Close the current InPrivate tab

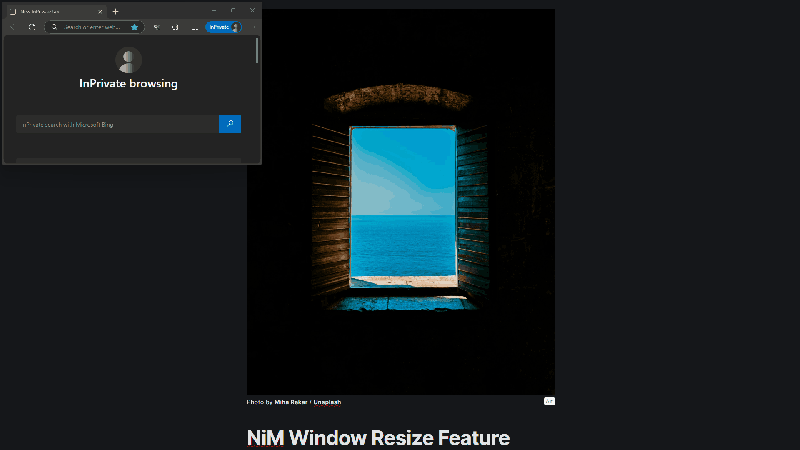pyautogui.click(x=100, y=11)
